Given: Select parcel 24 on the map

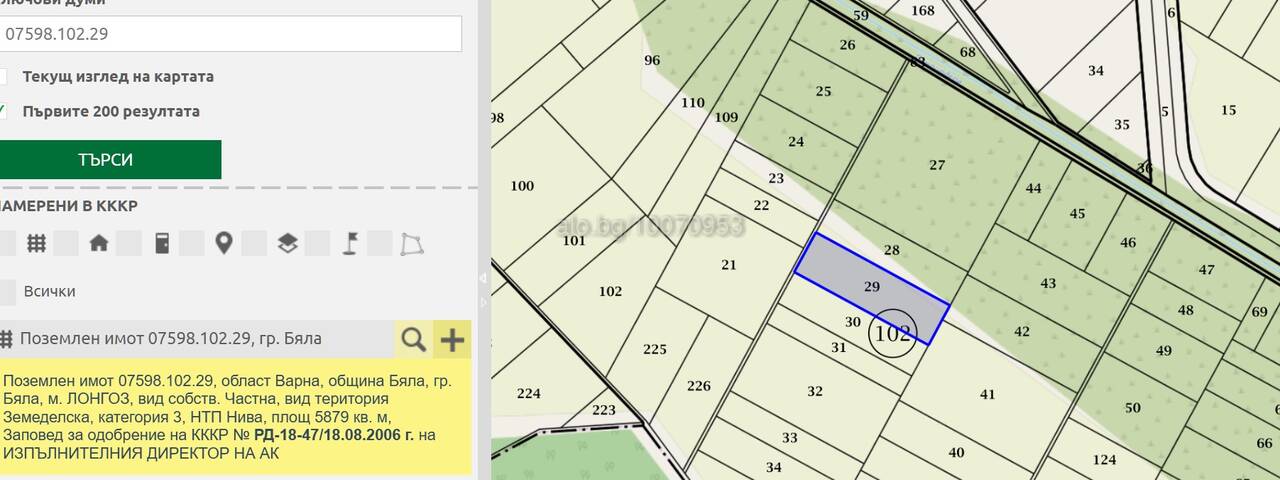Looking at the screenshot, I should pos(796,142).
